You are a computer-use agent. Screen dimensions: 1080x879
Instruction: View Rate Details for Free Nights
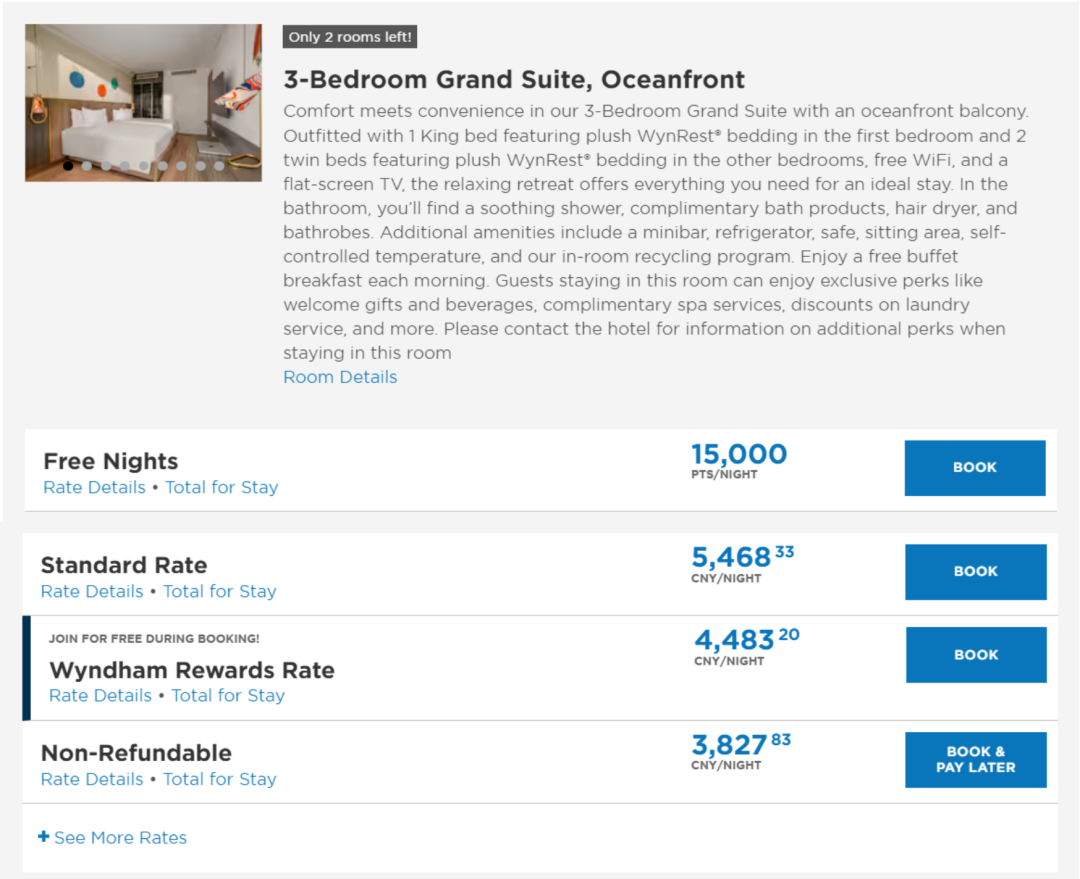coord(94,488)
